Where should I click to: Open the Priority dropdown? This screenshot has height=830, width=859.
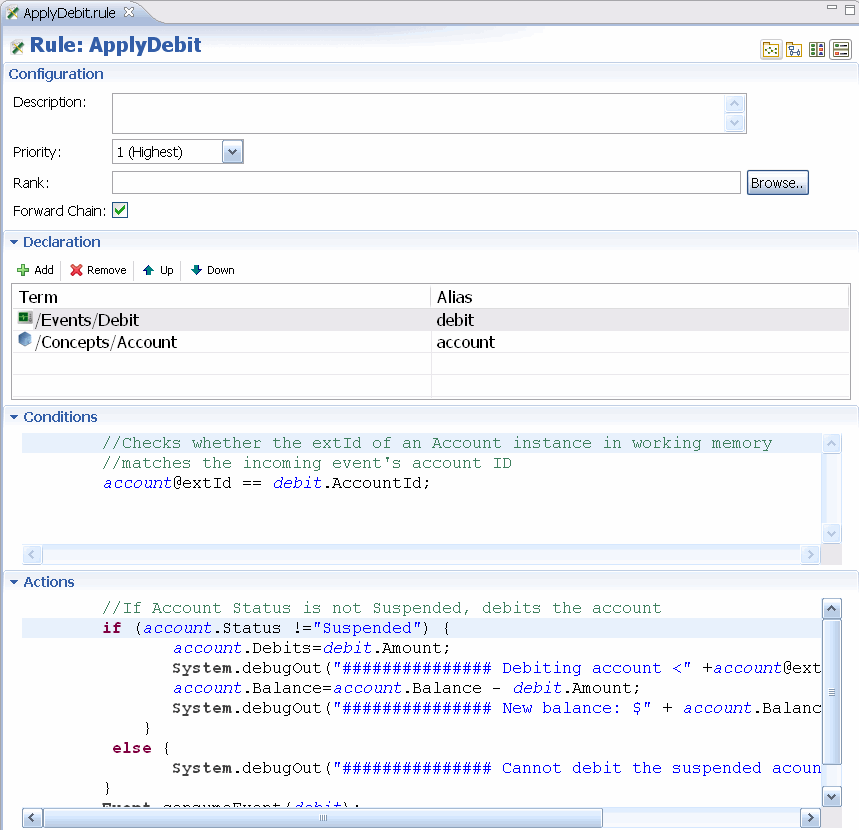232,152
